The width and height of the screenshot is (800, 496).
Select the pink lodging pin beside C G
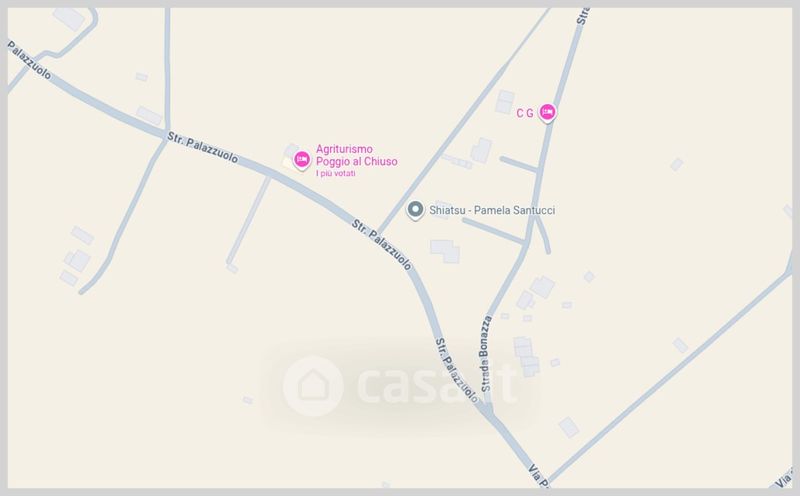pyautogui.click(x=547, y=112)
